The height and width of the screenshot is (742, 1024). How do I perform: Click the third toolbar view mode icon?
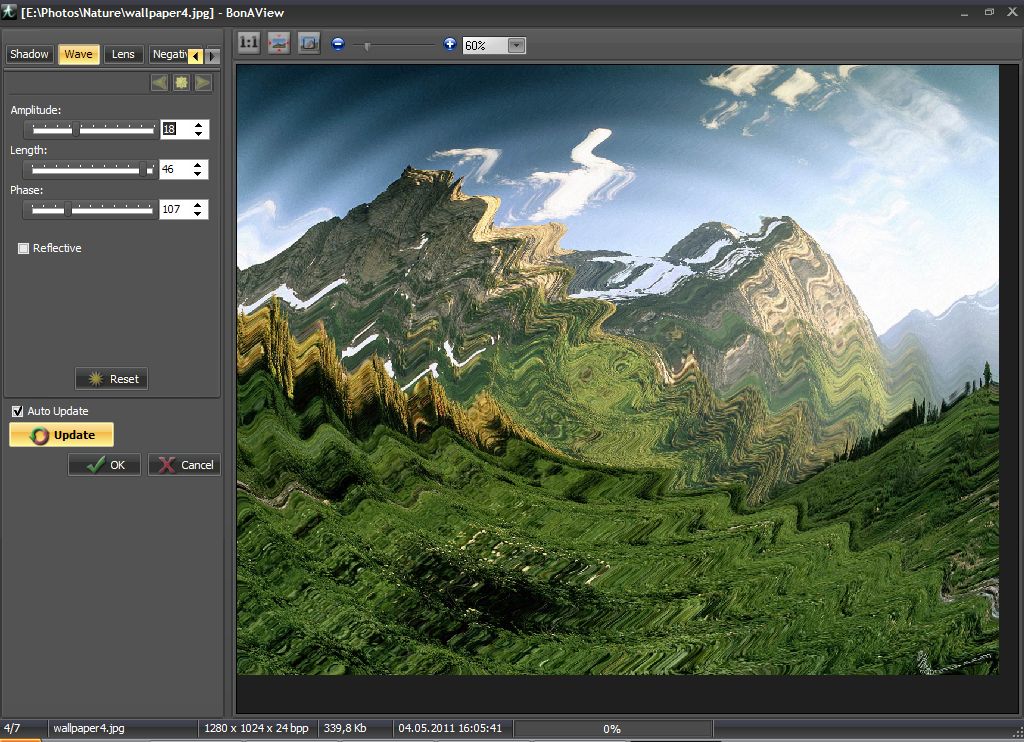click(309, 45)
